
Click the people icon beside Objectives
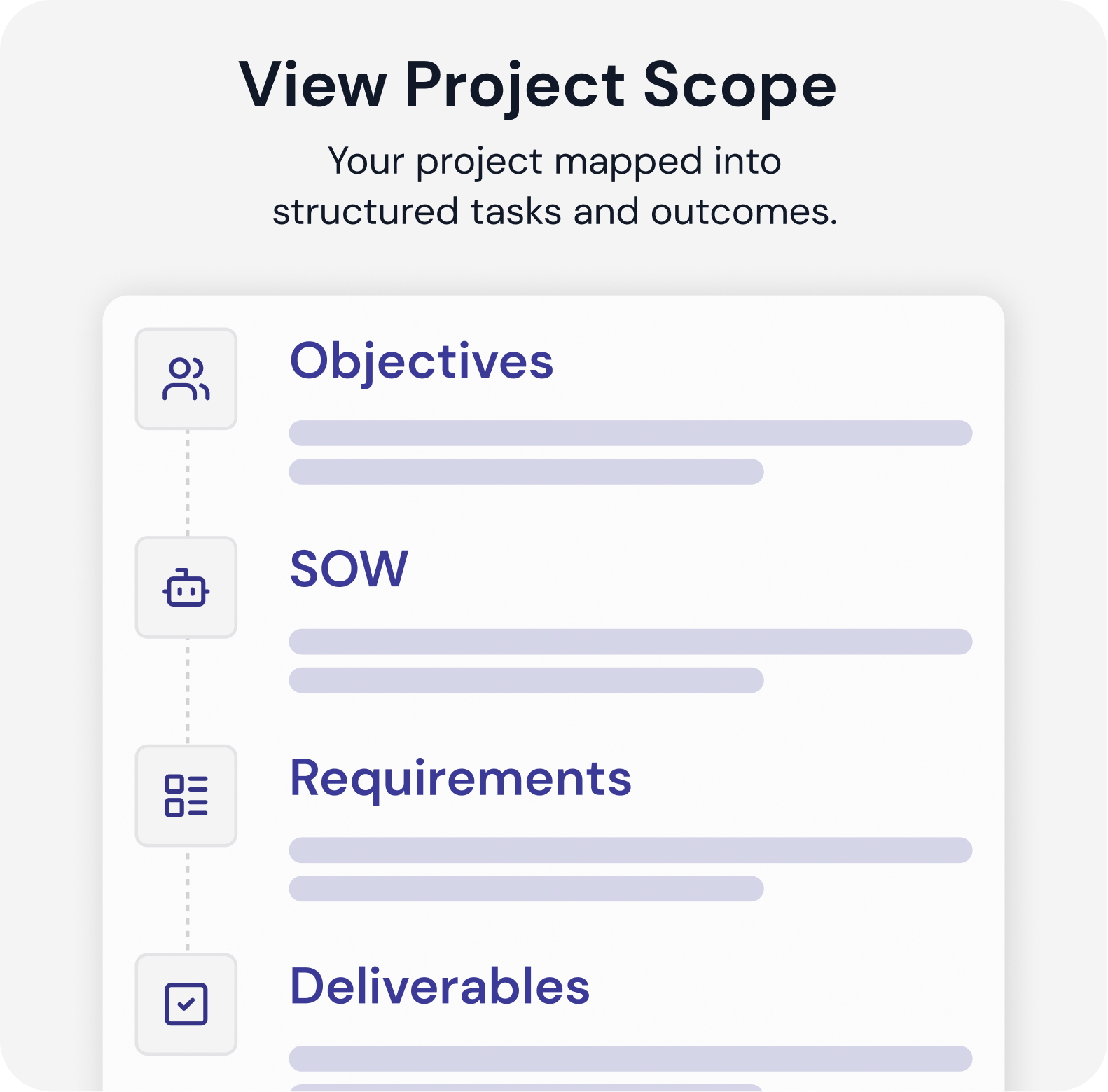pyautogui.click(x=186, y=379)
